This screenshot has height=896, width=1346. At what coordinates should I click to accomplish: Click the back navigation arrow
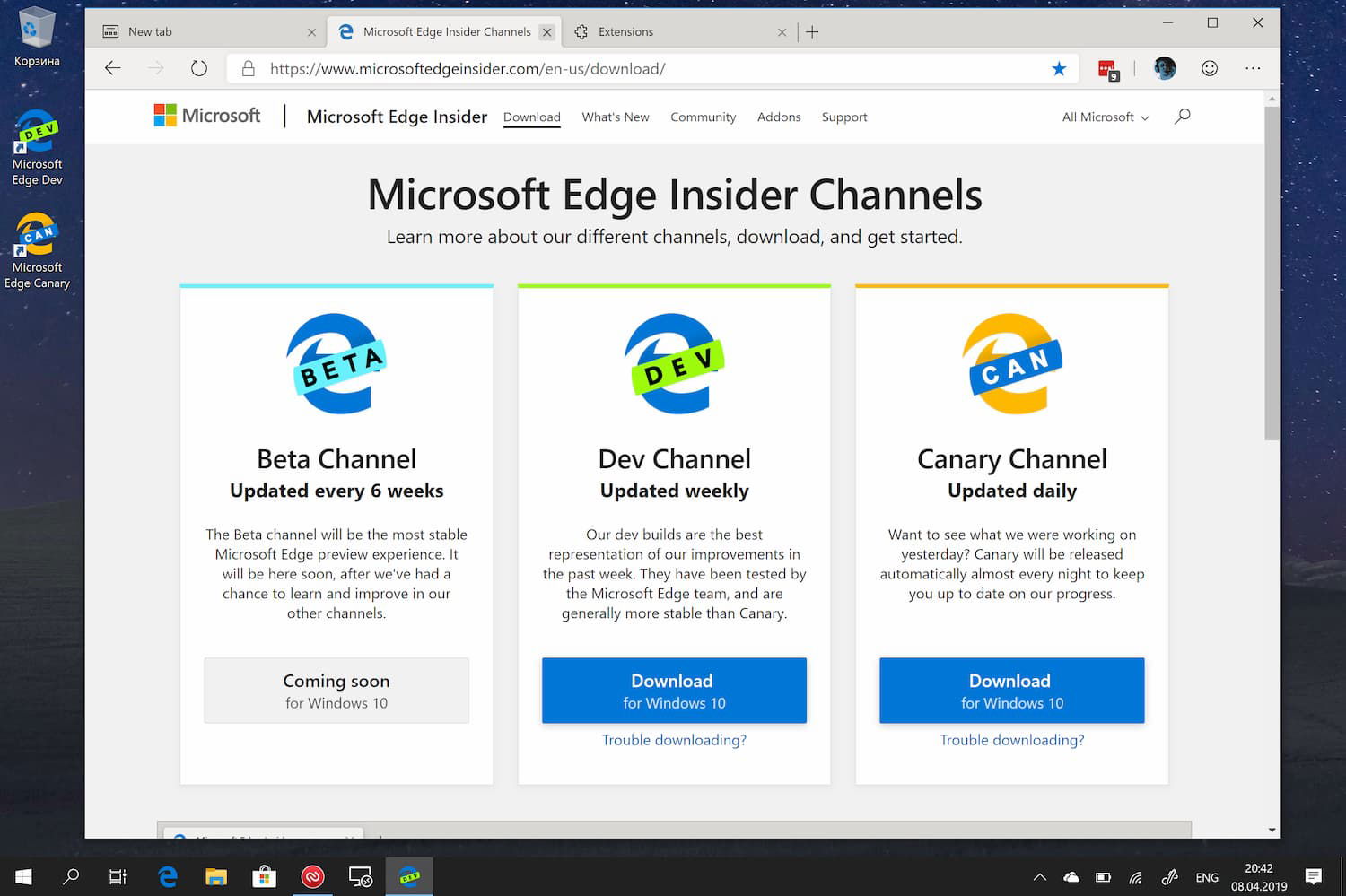[x=113, y=68]
